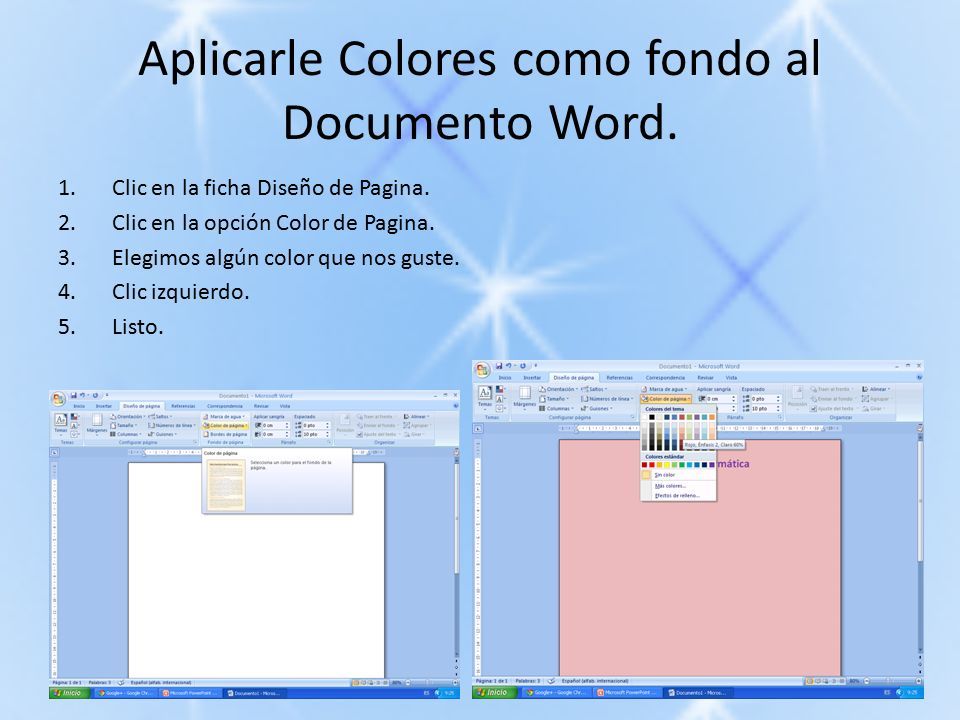Click Microsoft PowerPoint taskbar button under pink-page window
960x720 pixels.
coord(628,692)
